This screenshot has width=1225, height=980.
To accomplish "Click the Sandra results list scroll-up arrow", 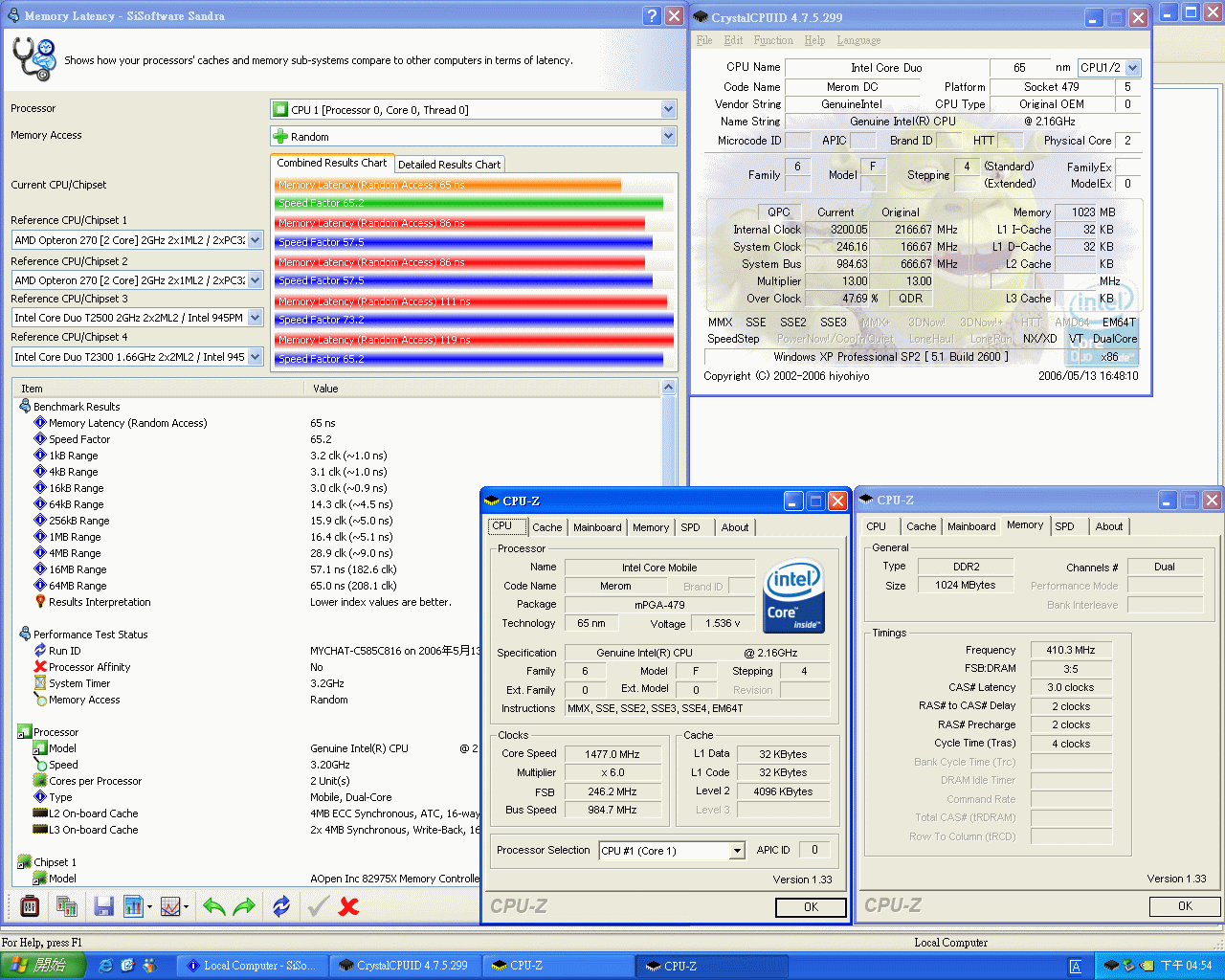I will (x=668, y=388).
